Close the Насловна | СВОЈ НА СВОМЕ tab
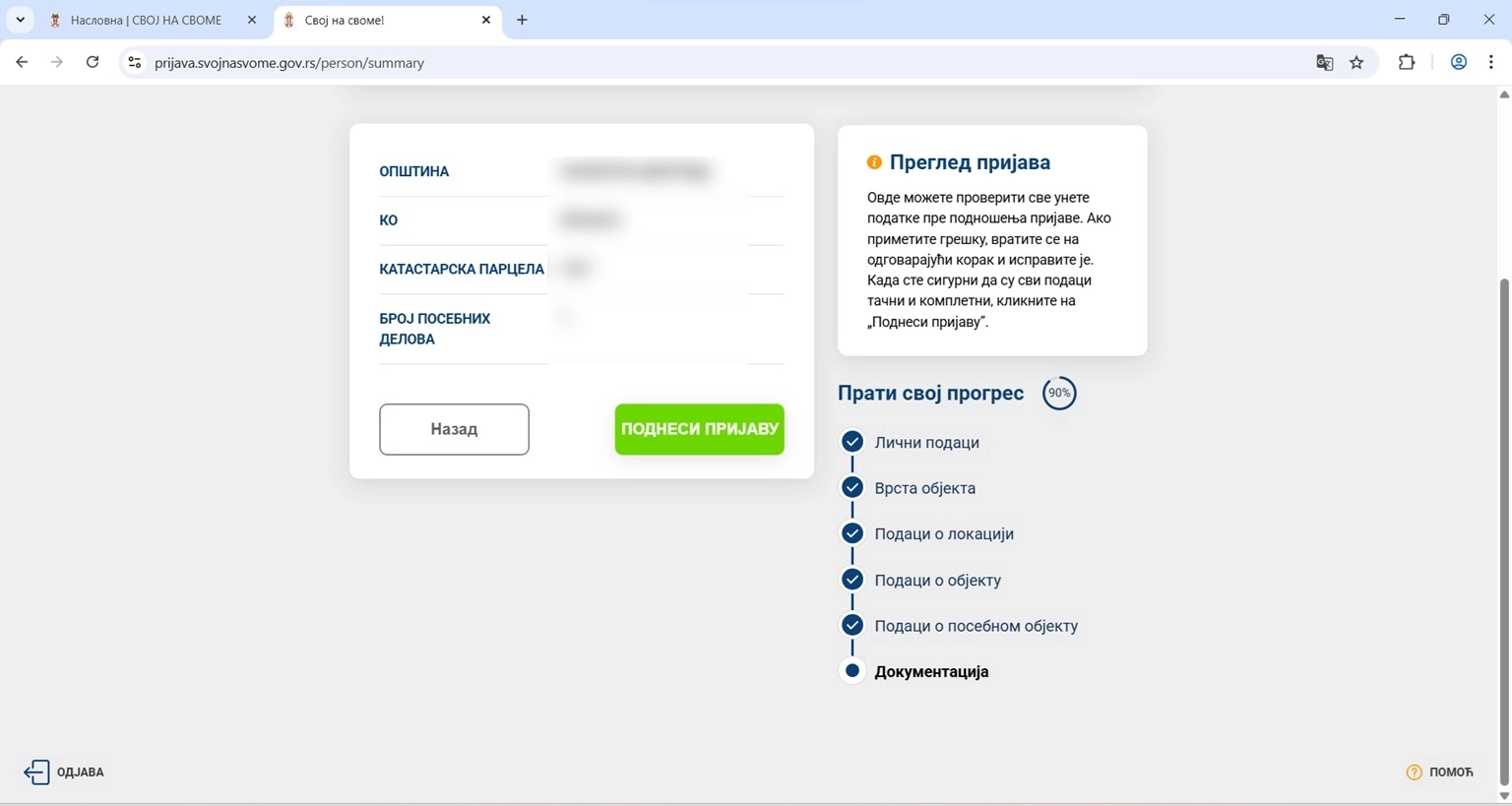Image resolution: width=1512 pixels, height=806 pixels. pyautogui.click(x=252, y=20)
